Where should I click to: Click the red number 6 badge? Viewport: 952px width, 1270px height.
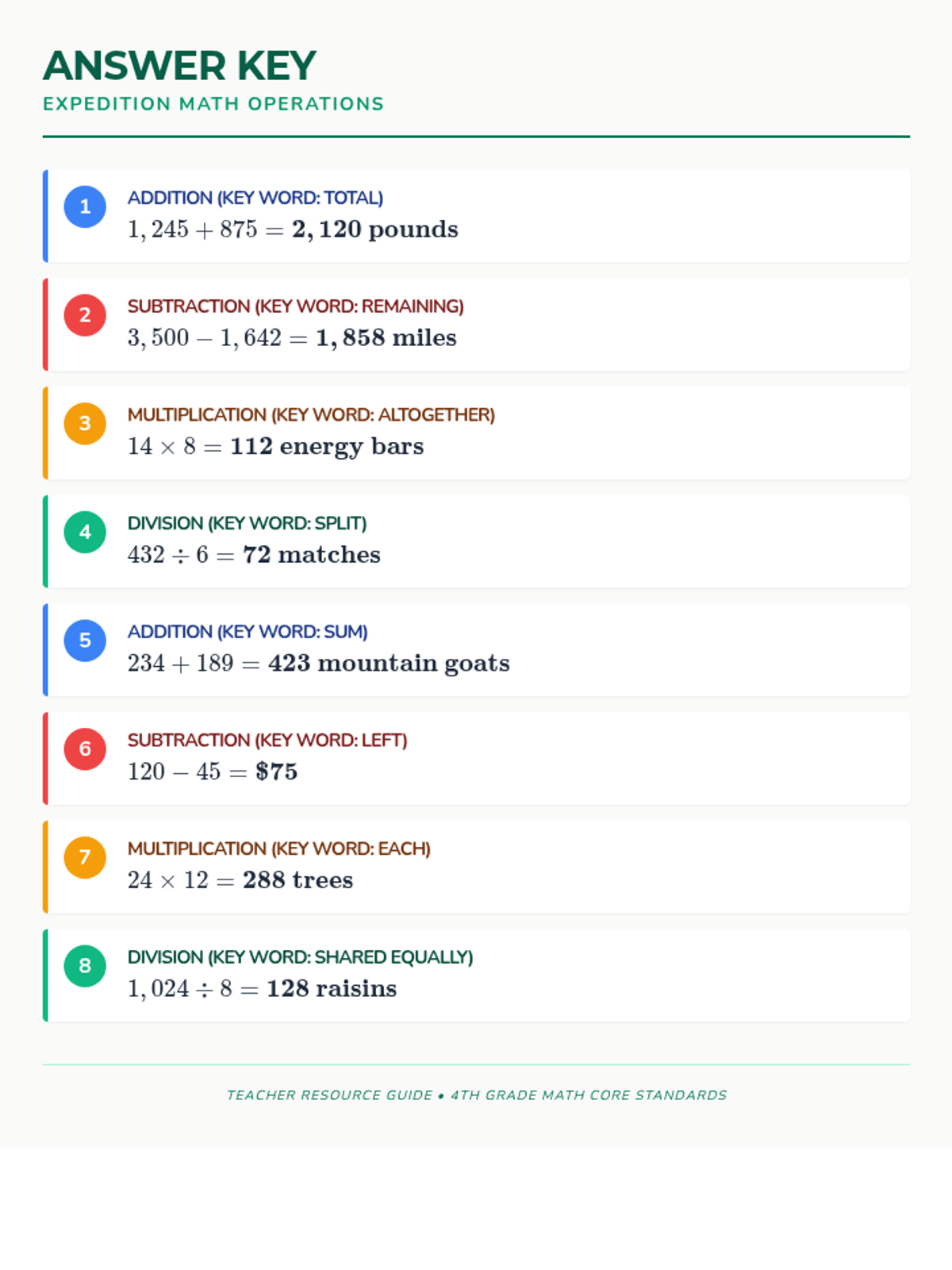point(85,749)
